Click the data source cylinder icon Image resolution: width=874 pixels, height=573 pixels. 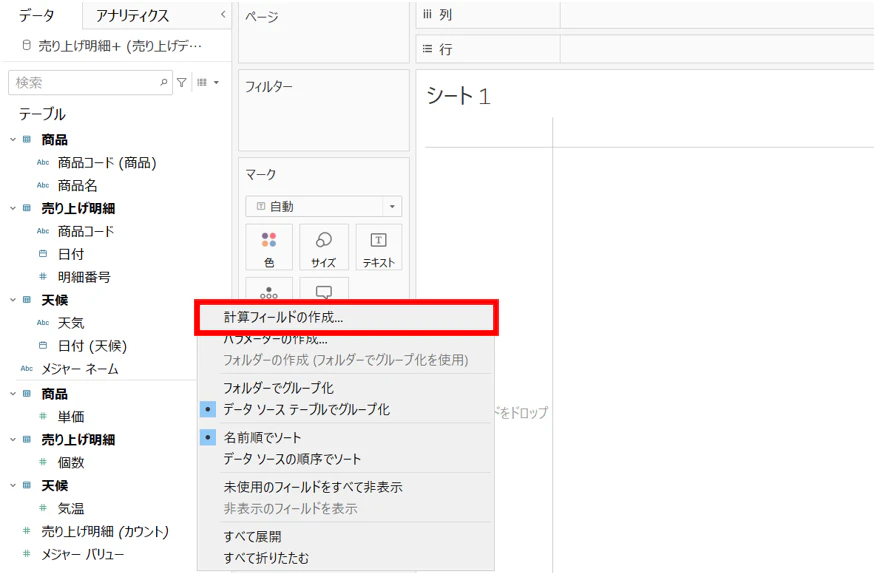point(26,46)
